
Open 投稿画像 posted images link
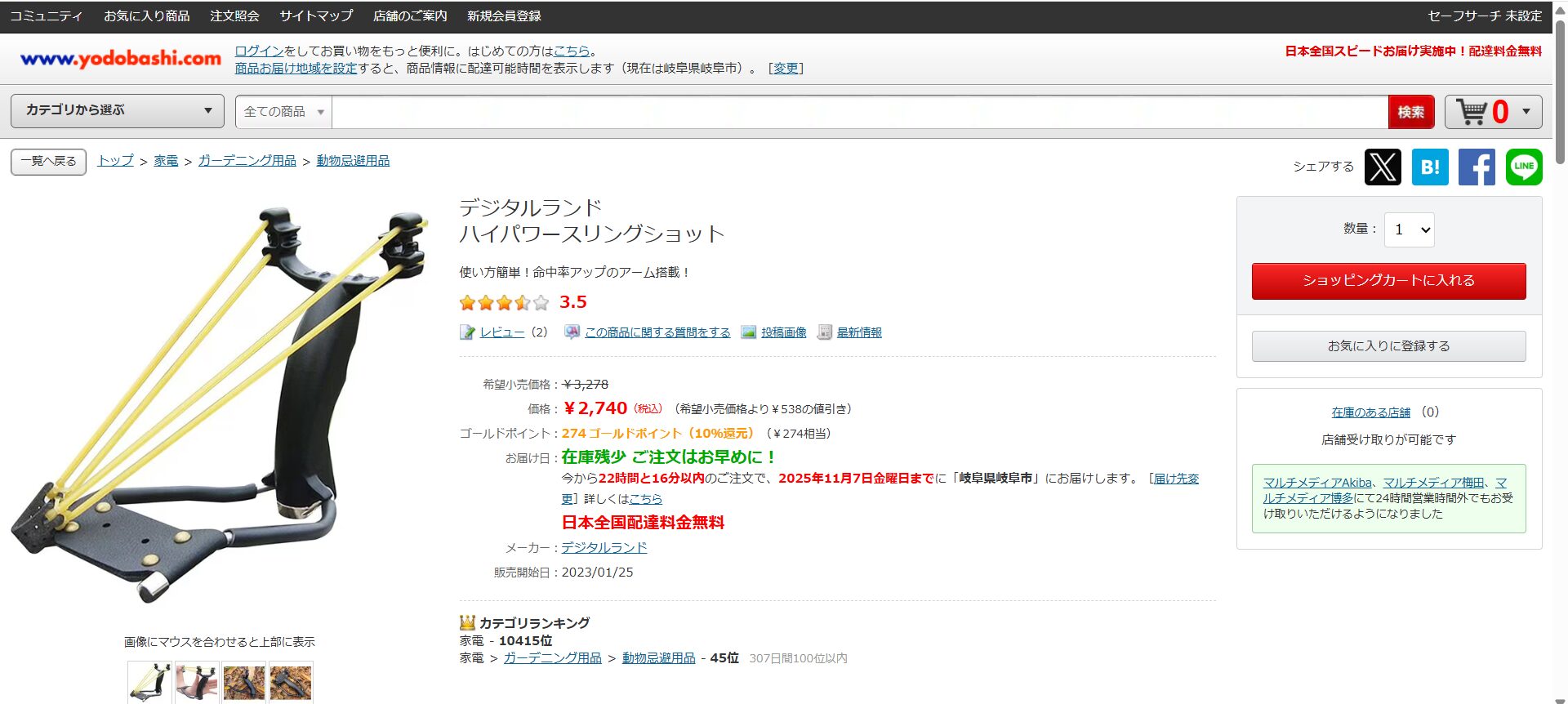pyautogui.click(x=783, y=332)
